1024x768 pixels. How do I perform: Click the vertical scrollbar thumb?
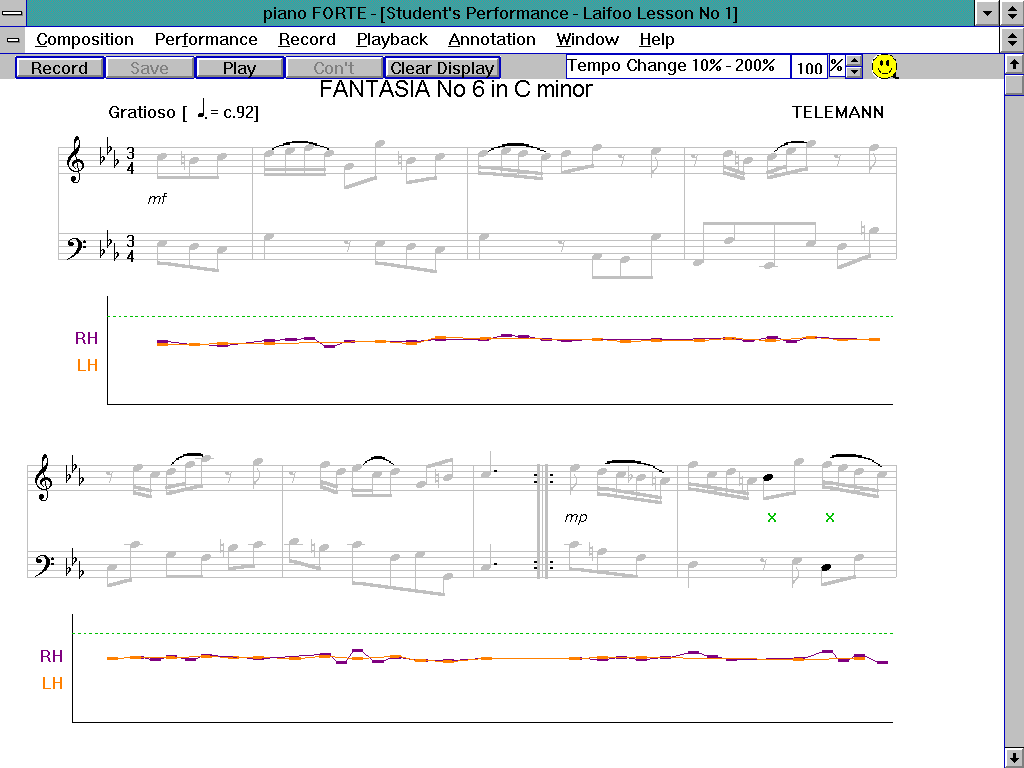[1014, 85]
